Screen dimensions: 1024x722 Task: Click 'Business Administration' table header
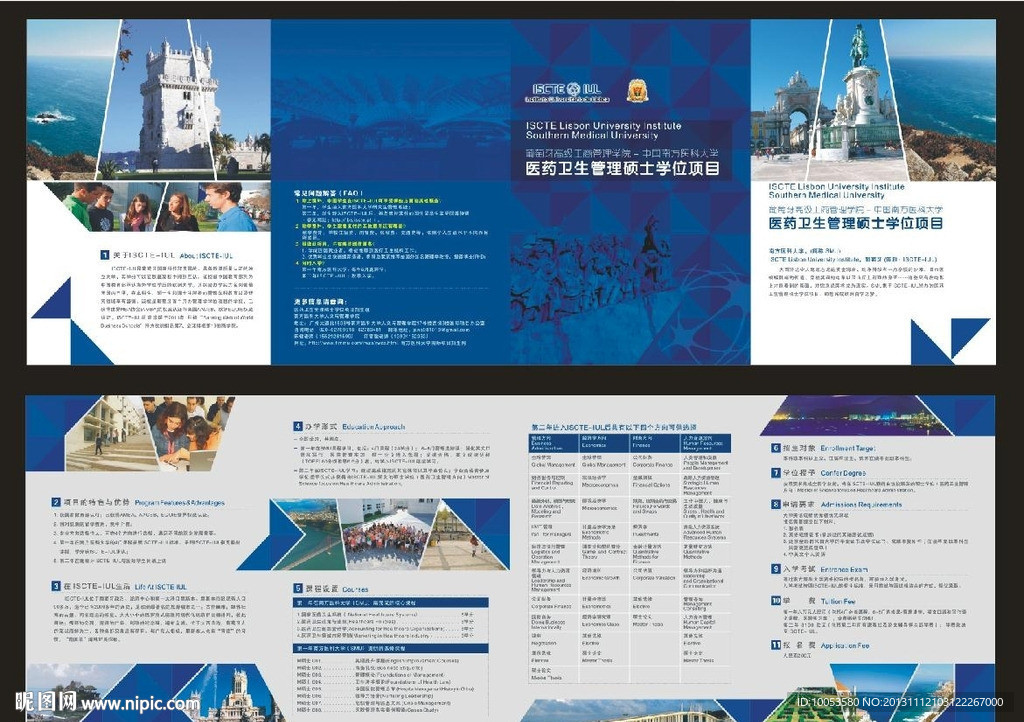click(554, 444)
